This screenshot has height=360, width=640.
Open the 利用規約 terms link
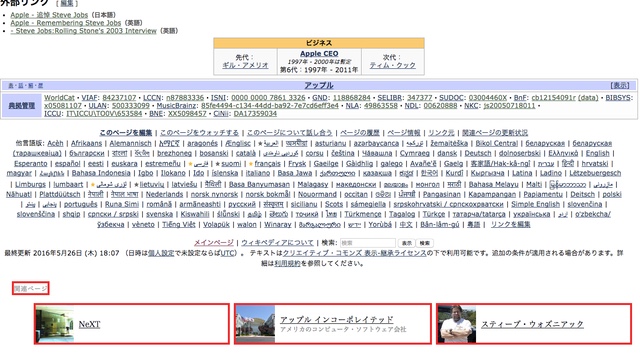point(287,263)
